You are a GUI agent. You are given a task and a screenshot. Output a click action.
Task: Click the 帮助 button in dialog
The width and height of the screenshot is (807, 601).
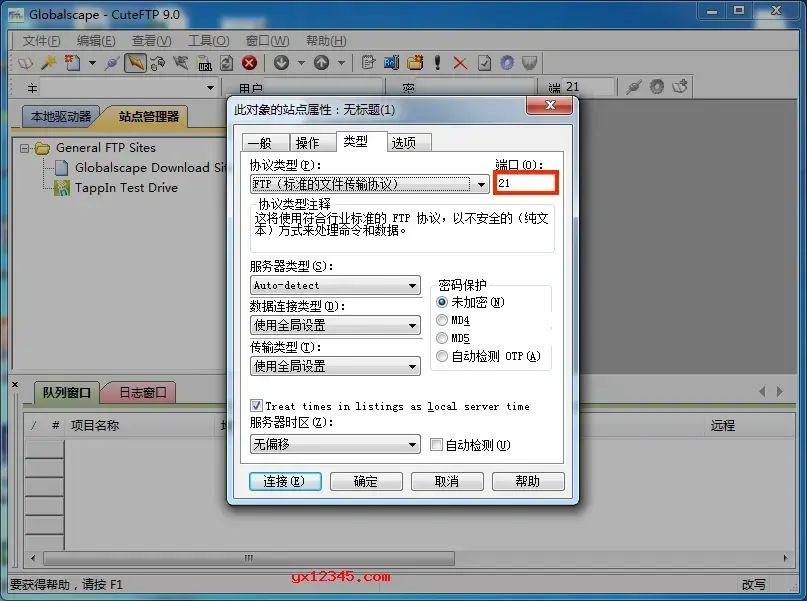tap(528, 482)
